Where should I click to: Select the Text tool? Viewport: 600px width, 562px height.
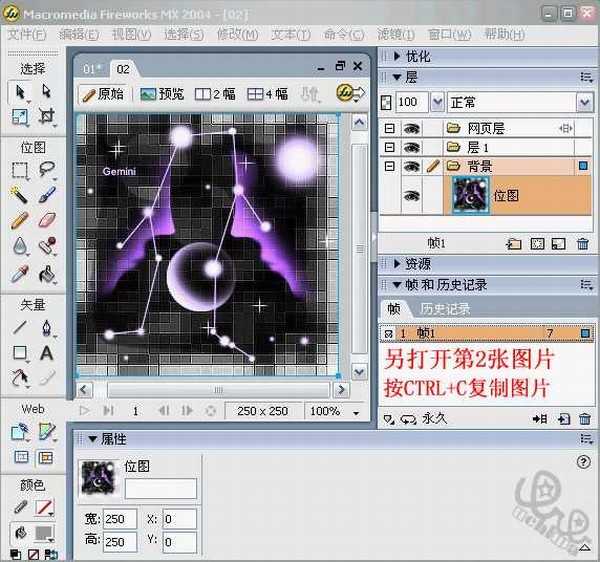[x=46, y=353]
